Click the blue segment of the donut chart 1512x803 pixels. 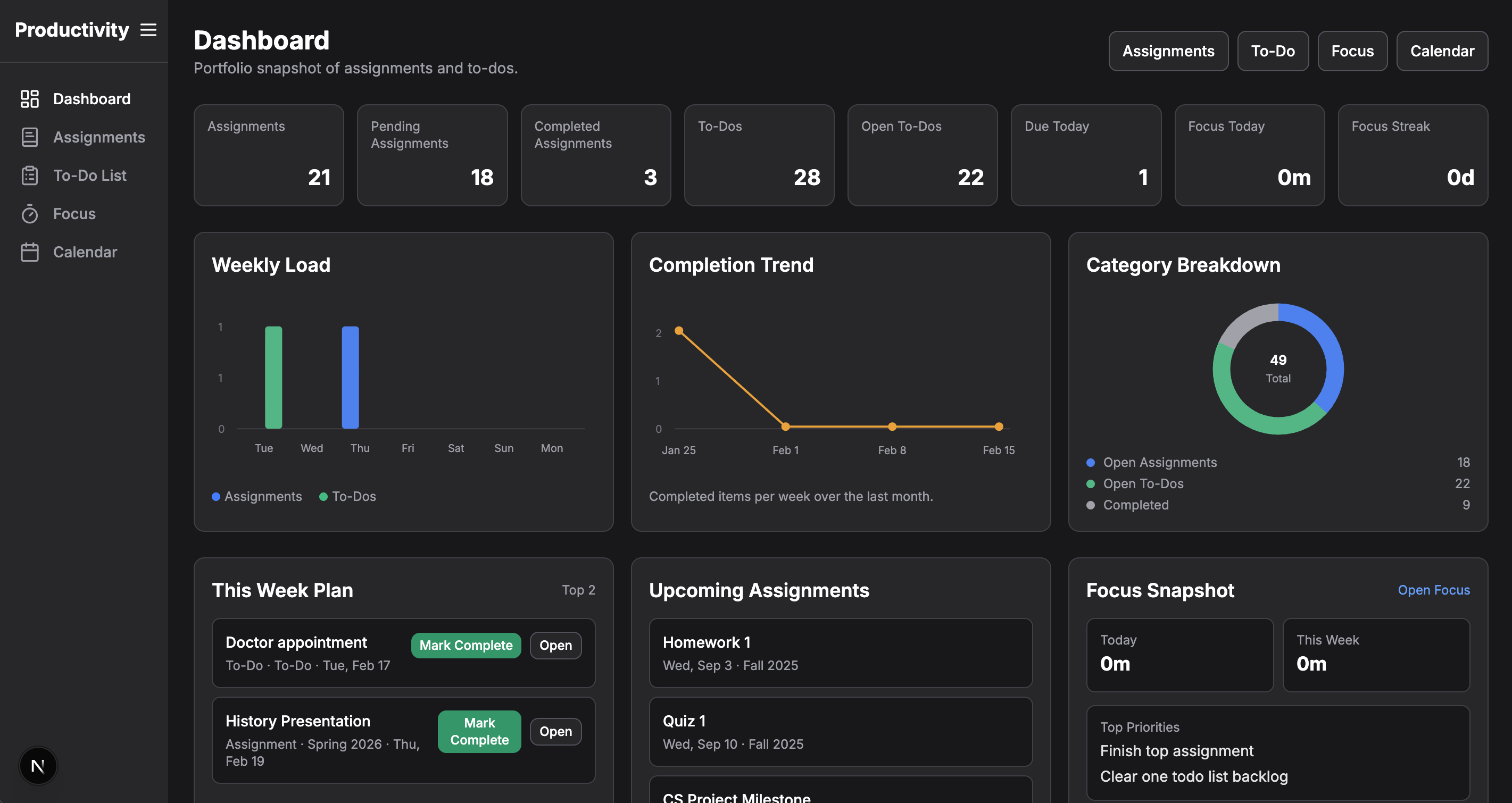click(x=1332, y=349)
